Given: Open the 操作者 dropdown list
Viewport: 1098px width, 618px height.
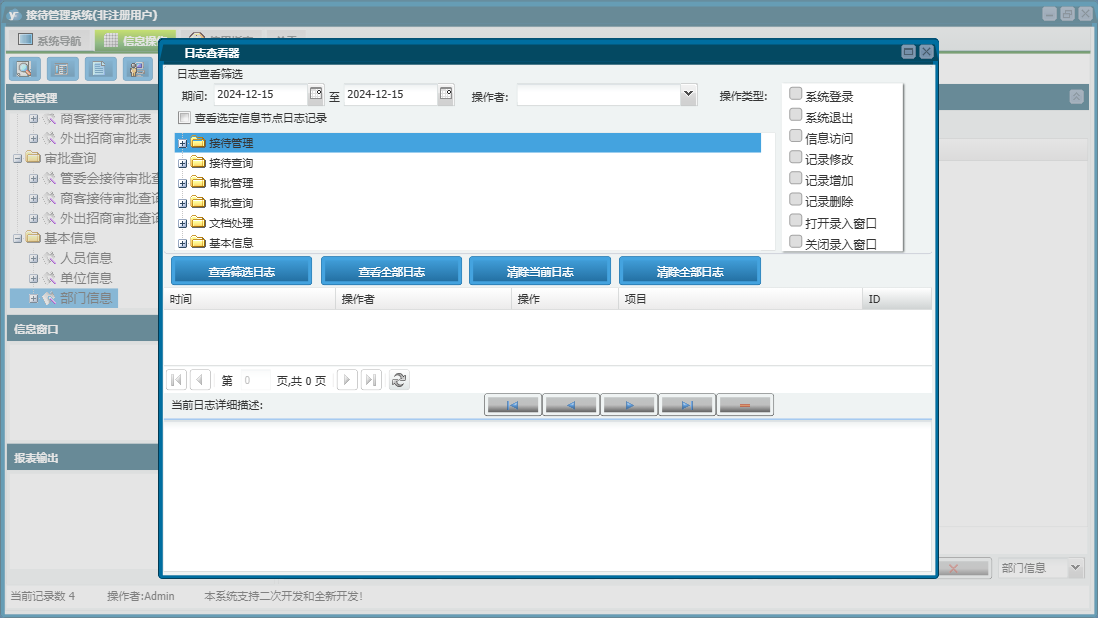Looking at the screenshot, I should 688,94.
